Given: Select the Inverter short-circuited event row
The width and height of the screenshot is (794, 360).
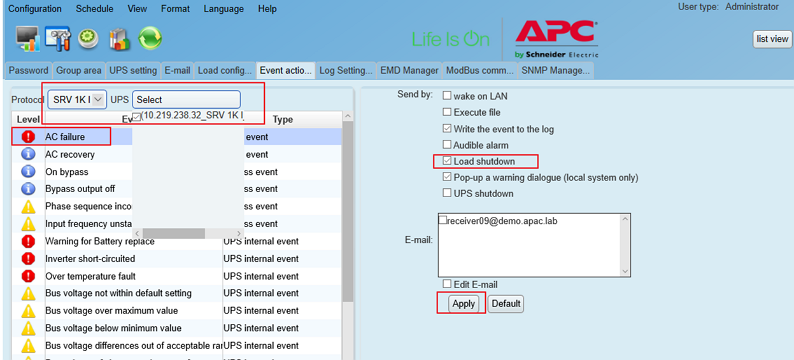Looking at the screenshot, I should point(177,259).
